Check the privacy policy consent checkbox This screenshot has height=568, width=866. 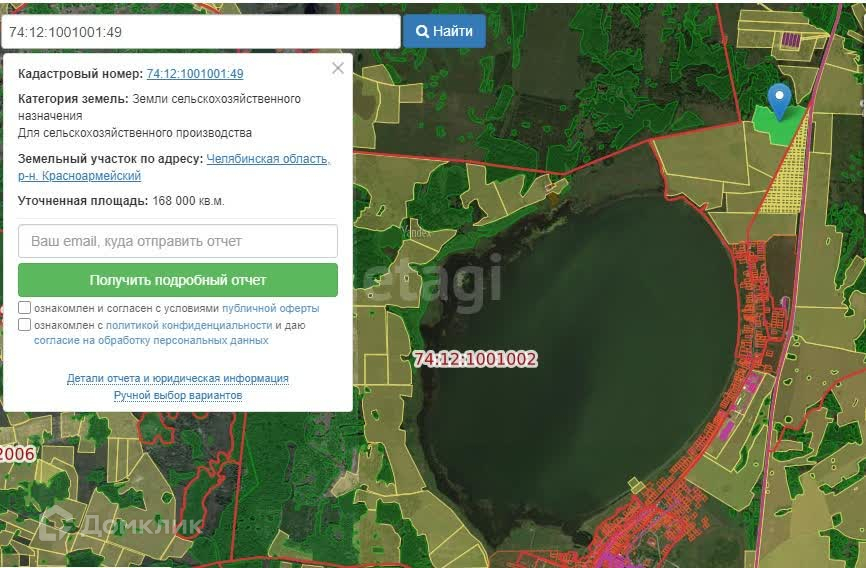click(24, 324)
